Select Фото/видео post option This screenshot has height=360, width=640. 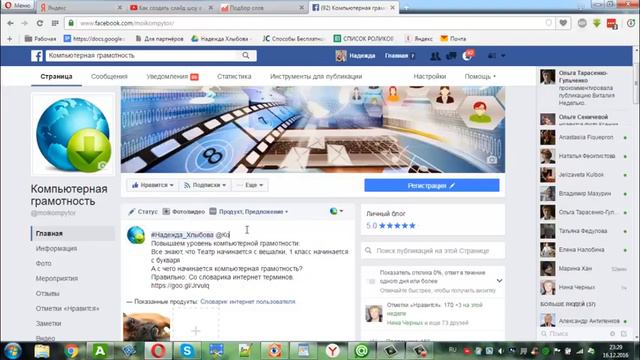coord(184,211)
